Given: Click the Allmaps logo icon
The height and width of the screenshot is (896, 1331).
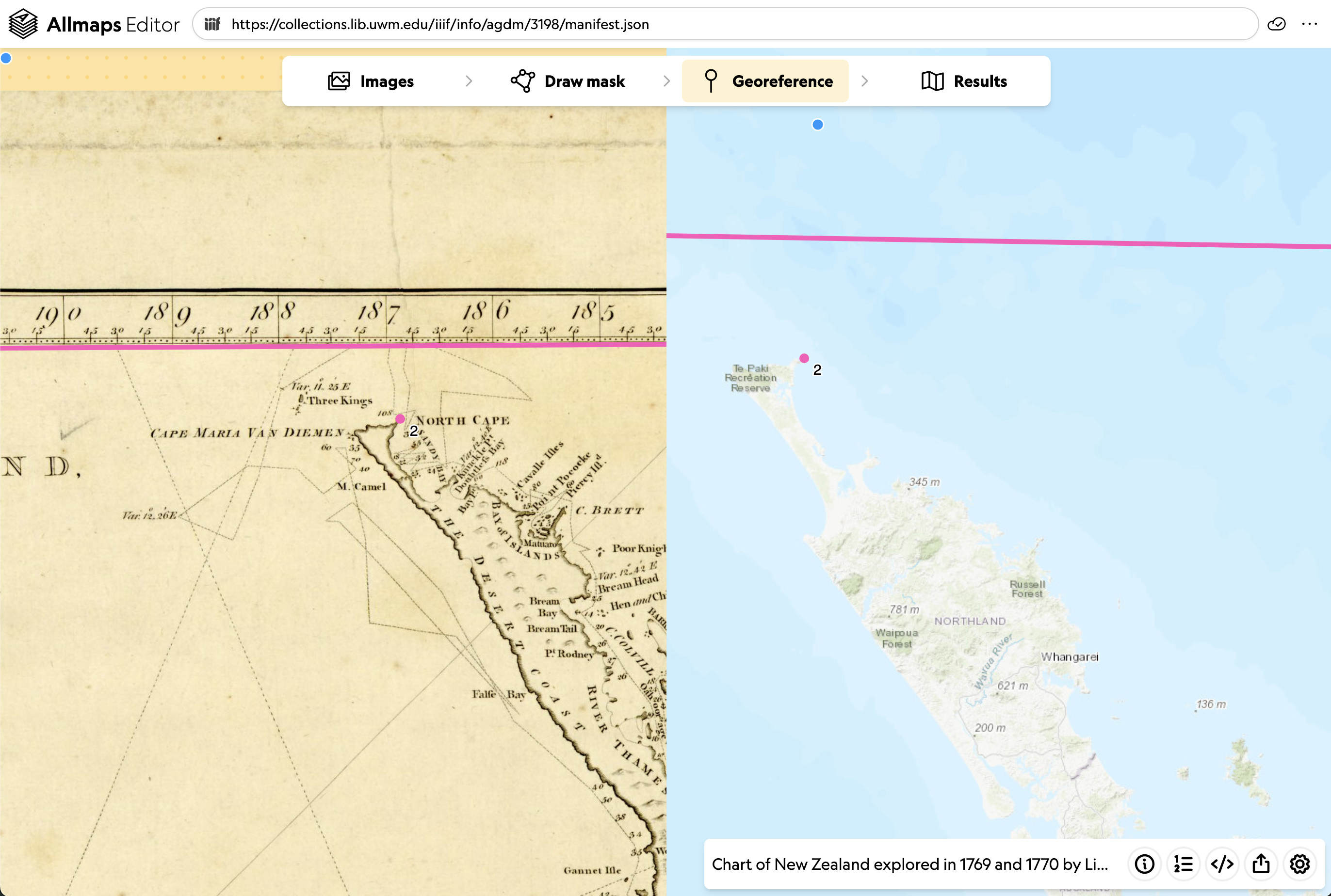Looking at the screenshot, I should pyautogui.click(x=23, y=24).
